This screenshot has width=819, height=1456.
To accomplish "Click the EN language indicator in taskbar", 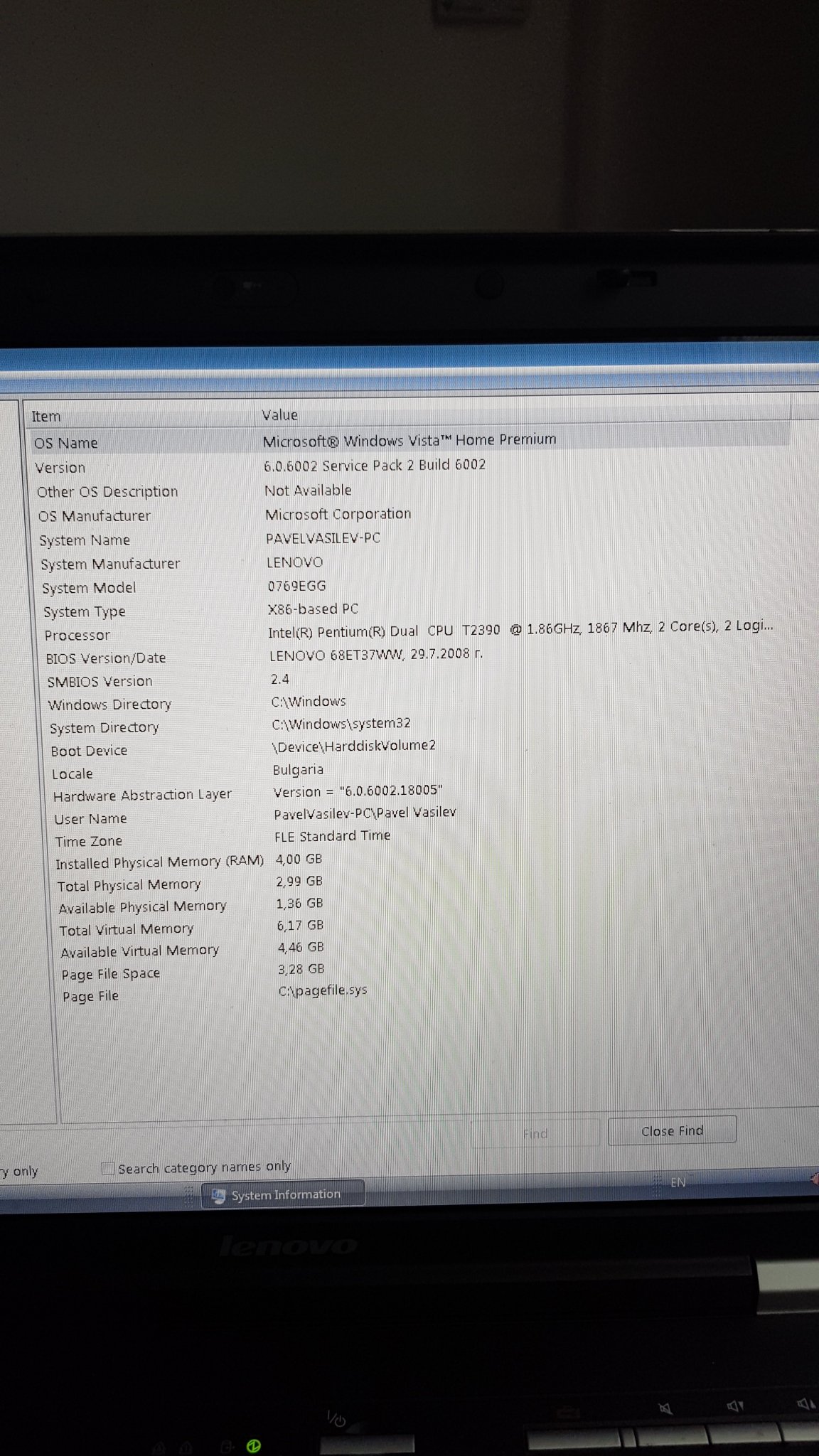I will pos(678,1182).
